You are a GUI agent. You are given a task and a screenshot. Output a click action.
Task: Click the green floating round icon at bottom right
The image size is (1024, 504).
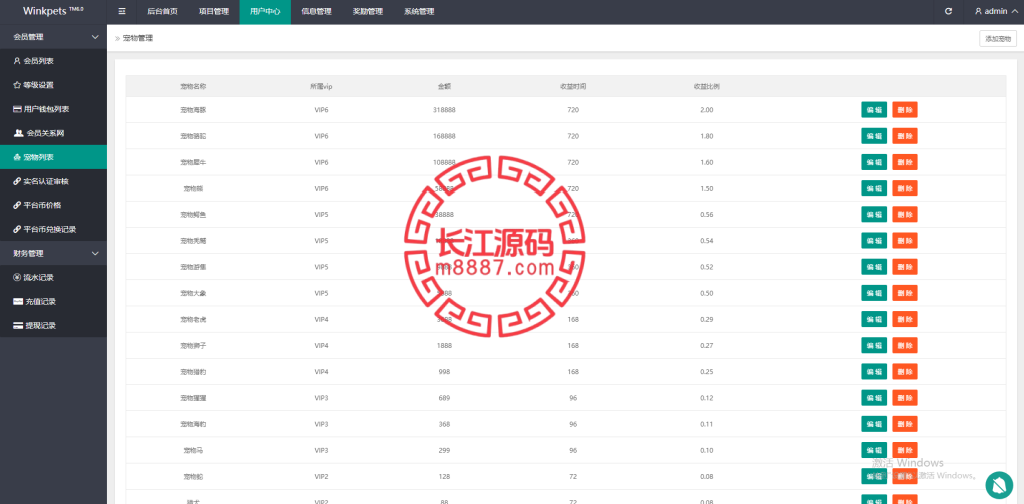[999, 485]
